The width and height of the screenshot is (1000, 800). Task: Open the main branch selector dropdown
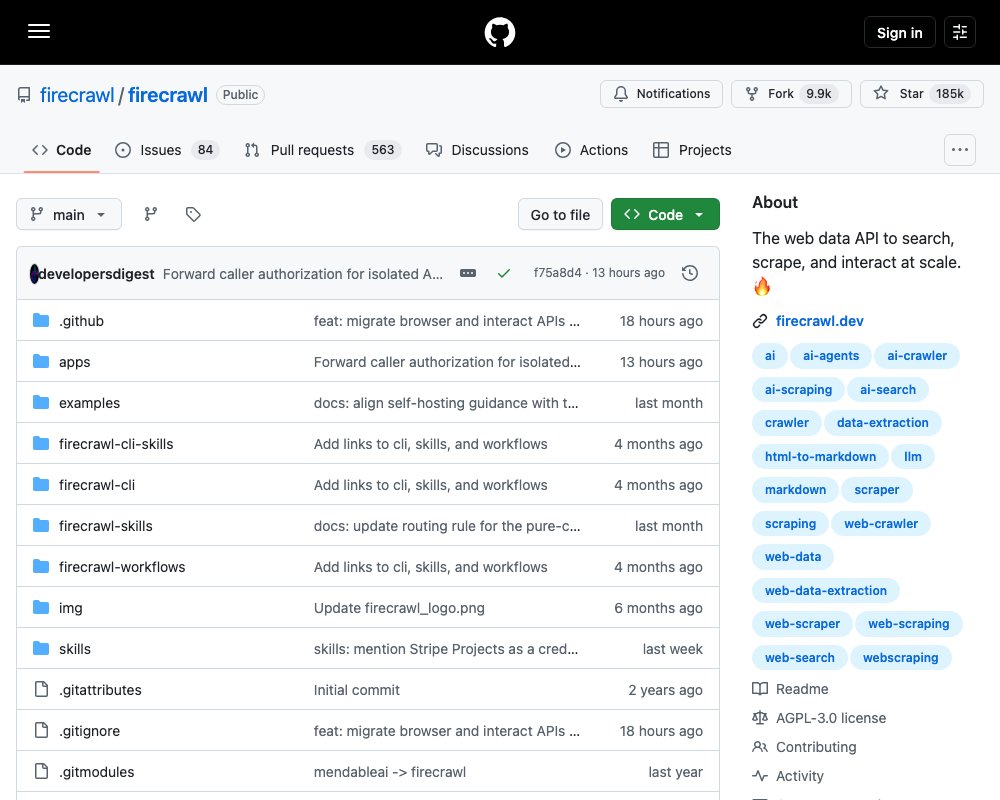(x=69, y=214)
